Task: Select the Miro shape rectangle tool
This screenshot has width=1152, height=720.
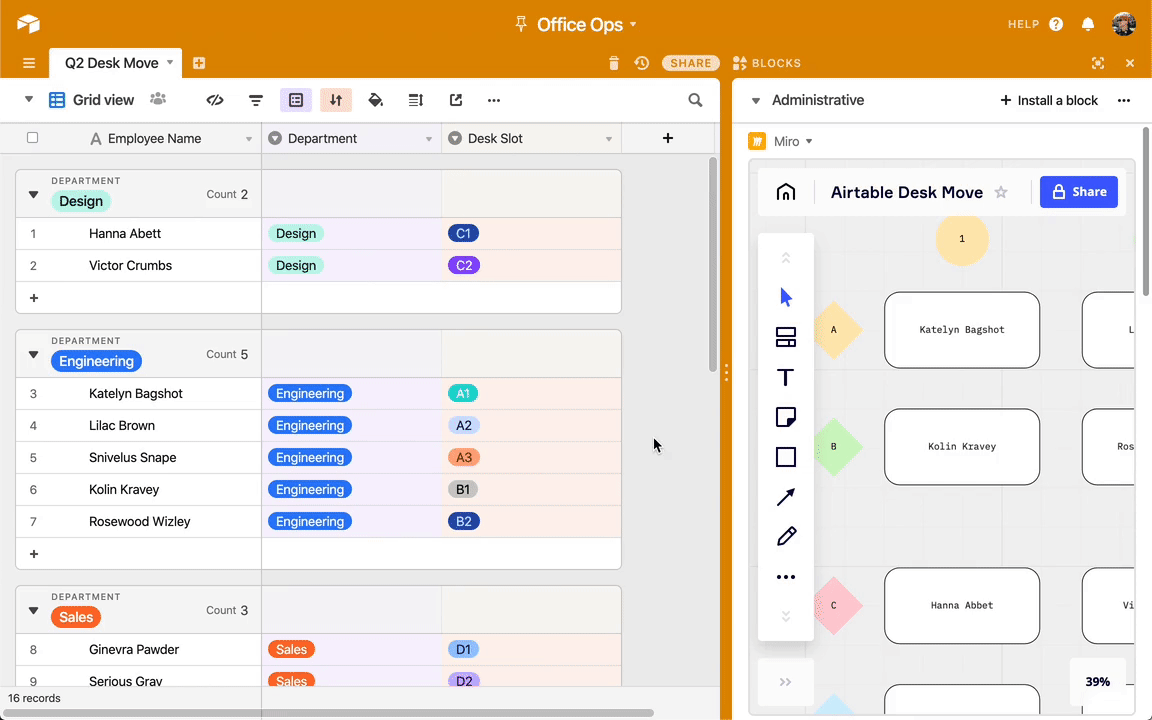Action: pos(786,457)
